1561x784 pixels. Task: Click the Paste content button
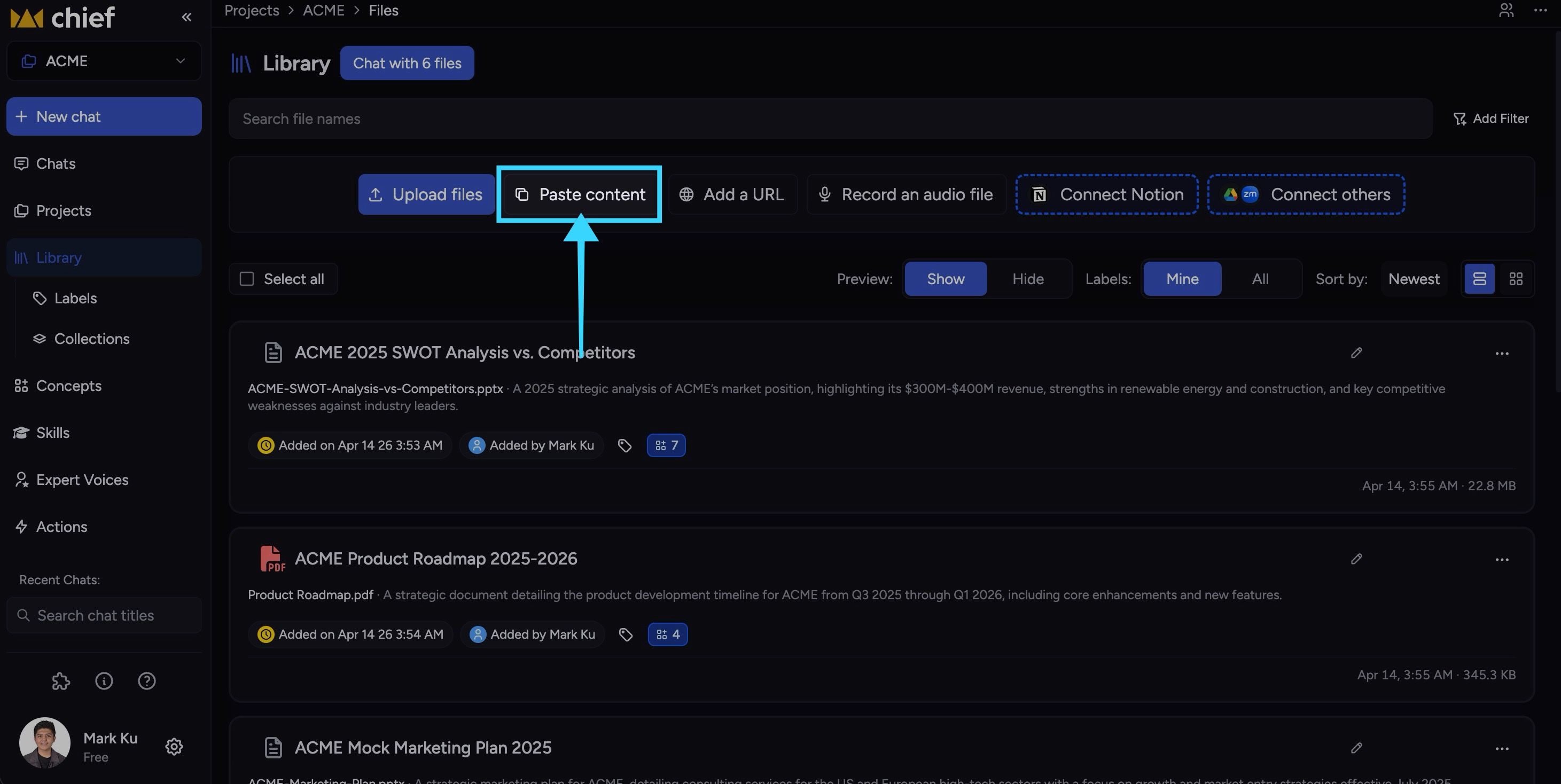[x=579, y=194]
